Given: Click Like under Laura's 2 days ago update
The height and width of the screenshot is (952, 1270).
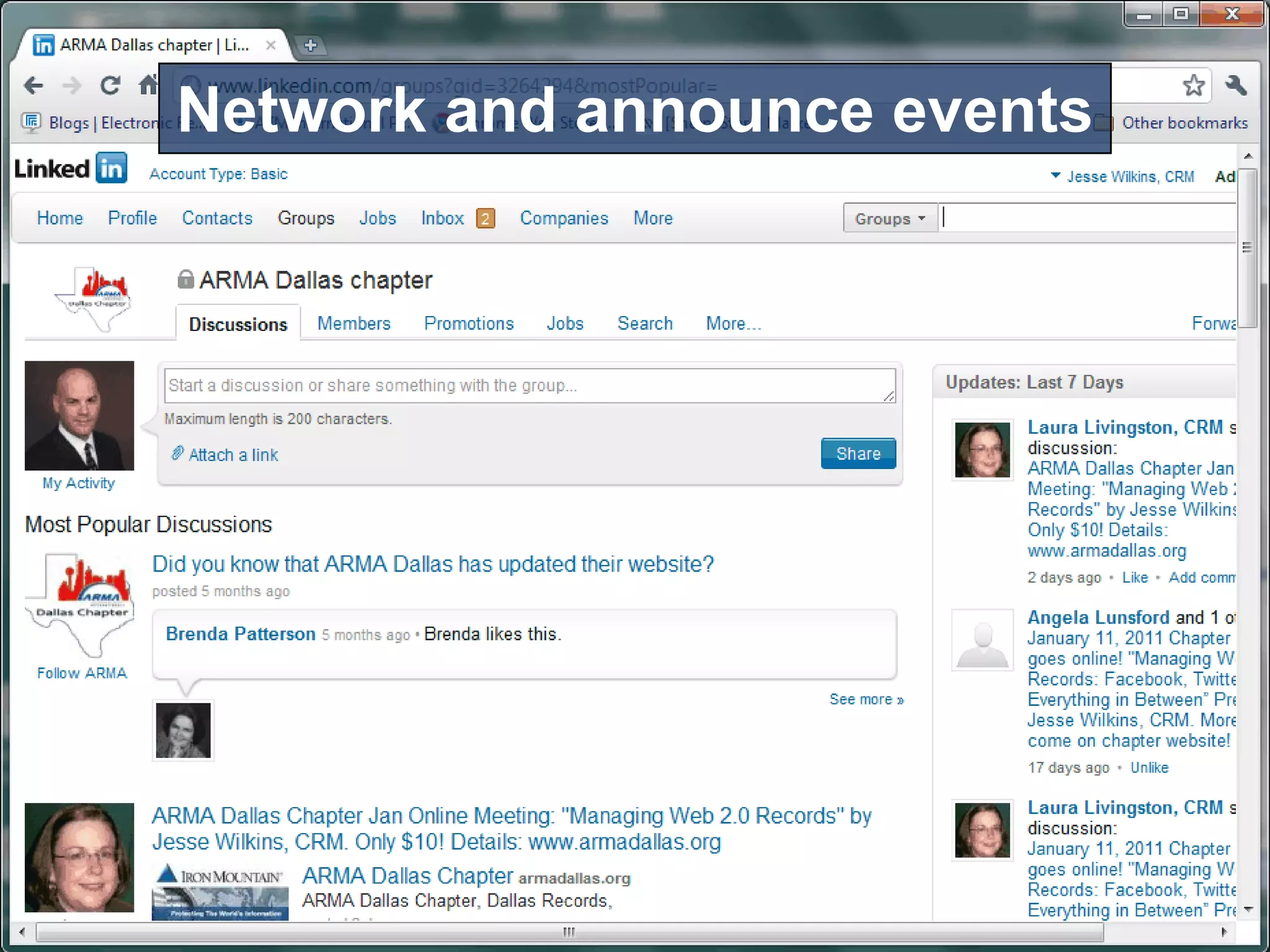Looking at the screenshot, I should 1135,578.
